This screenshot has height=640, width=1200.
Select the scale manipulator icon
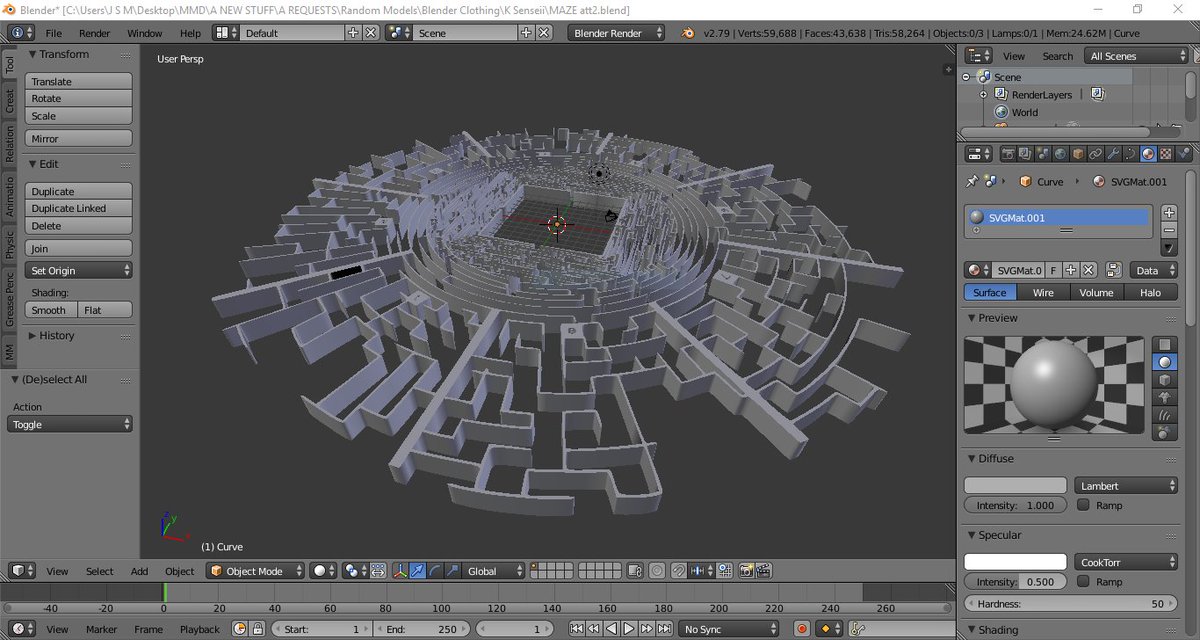(451, 571)
